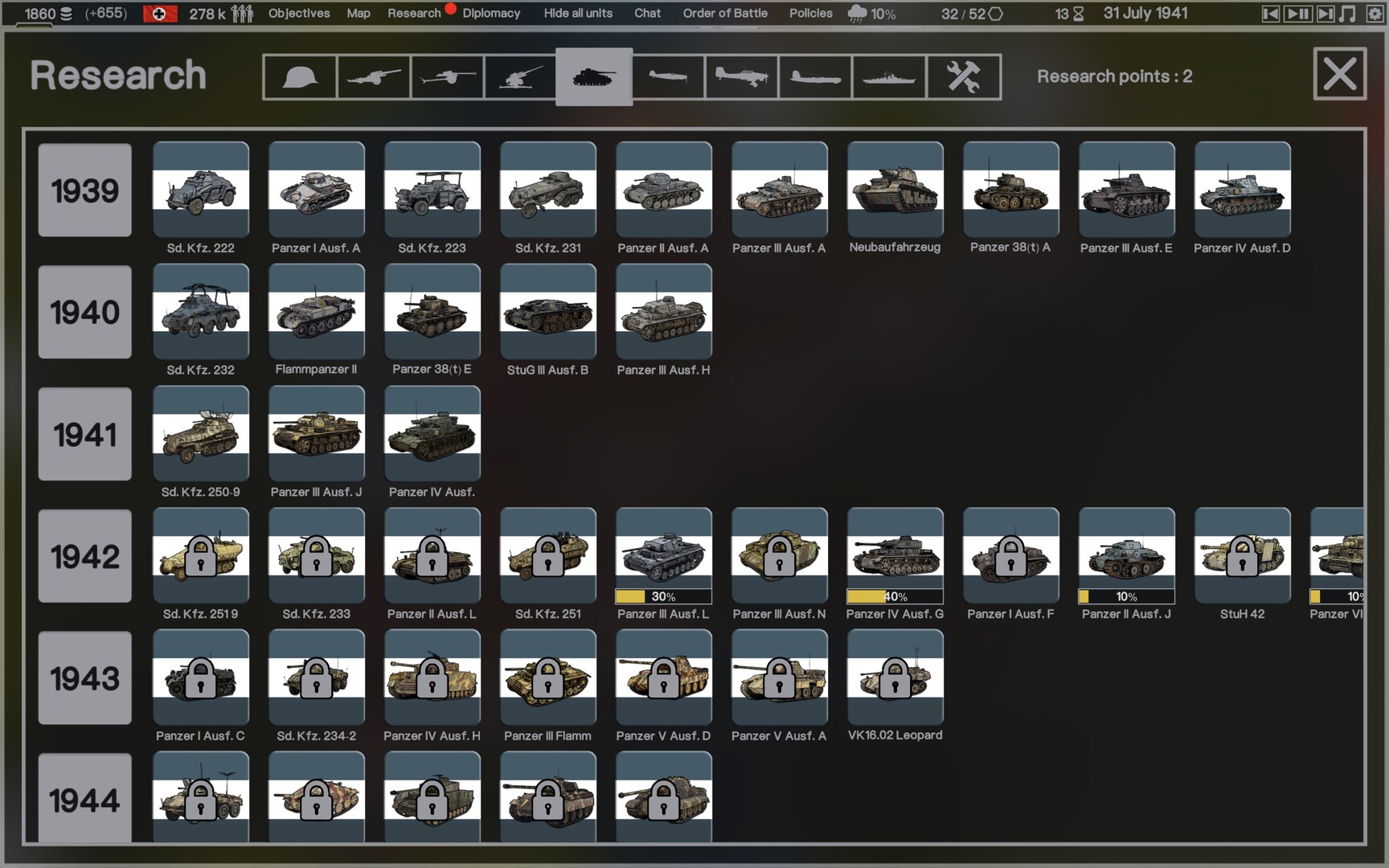Click locked Panzer I Ausf. F padlock

coord(1011,556)
